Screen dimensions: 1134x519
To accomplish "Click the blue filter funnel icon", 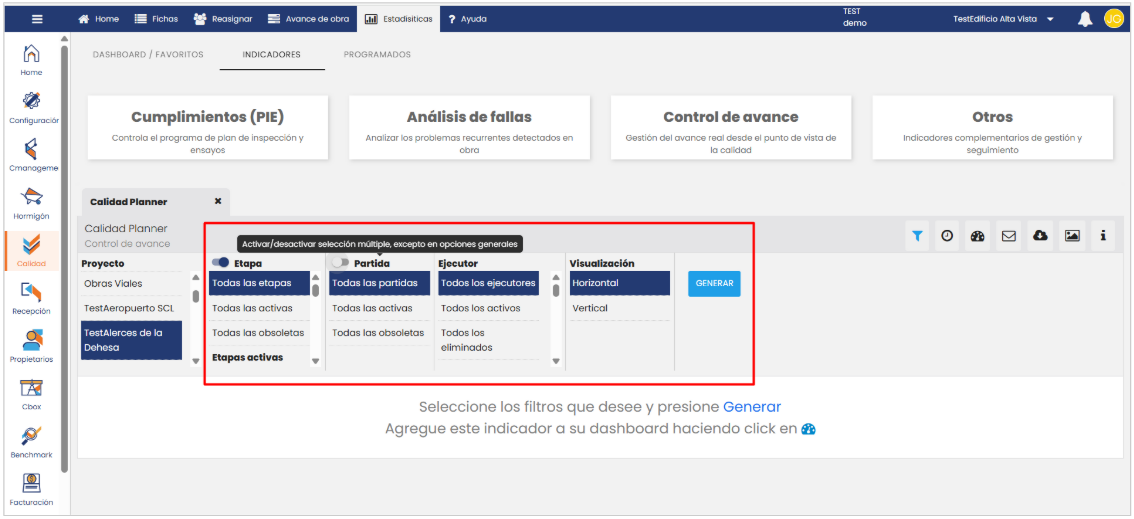I will [x=917, y=236].
